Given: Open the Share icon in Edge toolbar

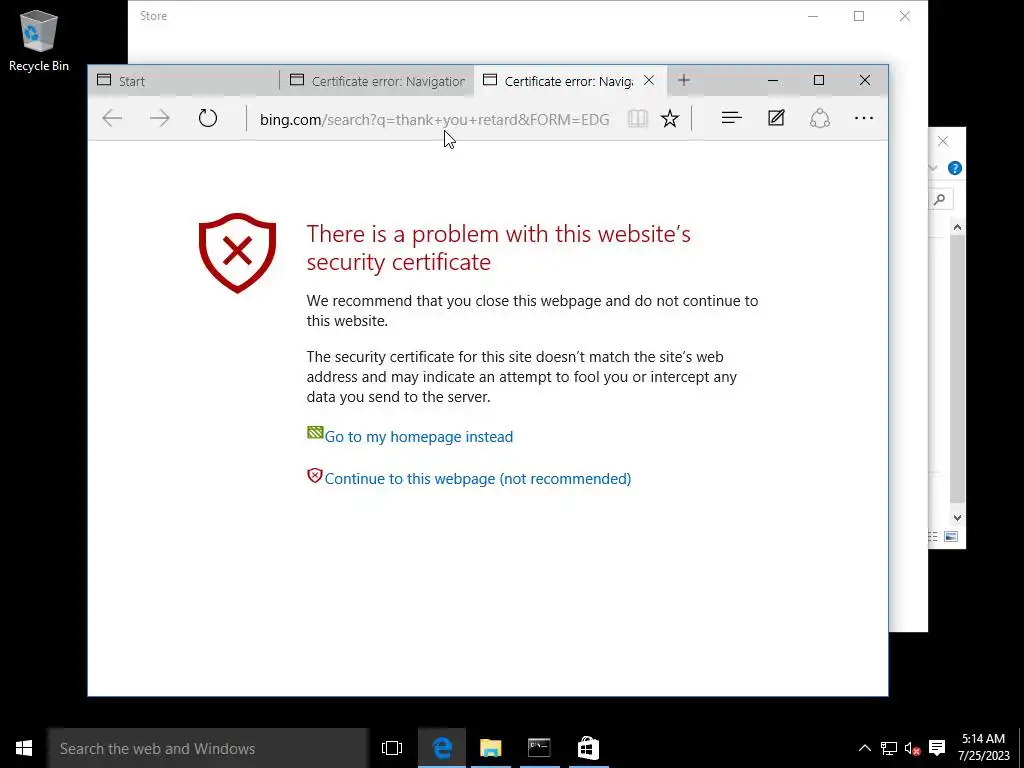Looking at the screenshot, I should (x=820, y=118).
